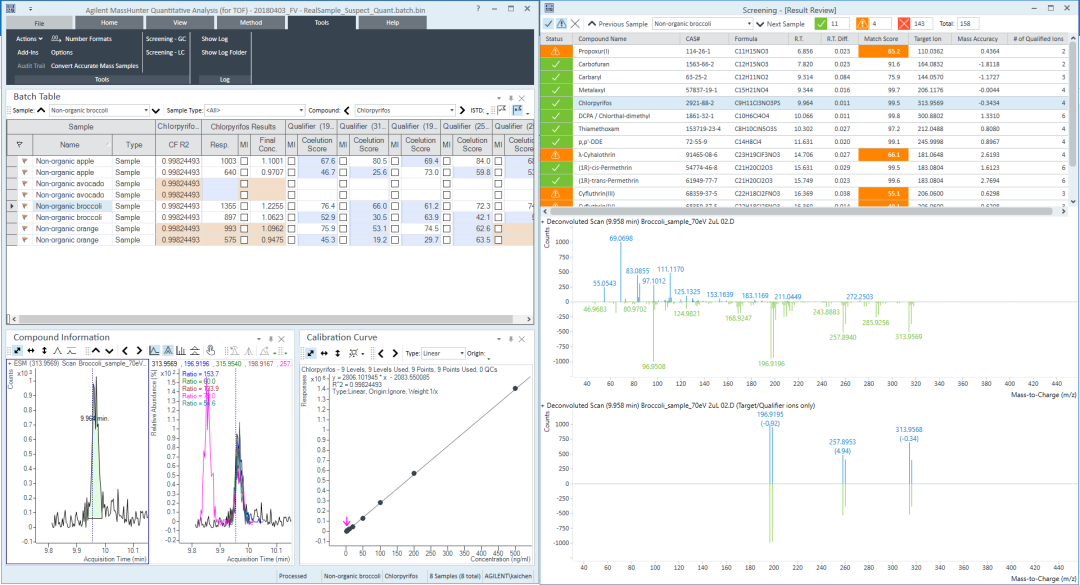This screenshot has width=1080, height=585.
Task: Autoscale both axes in Calibration Curve
Action: [311, 353]
